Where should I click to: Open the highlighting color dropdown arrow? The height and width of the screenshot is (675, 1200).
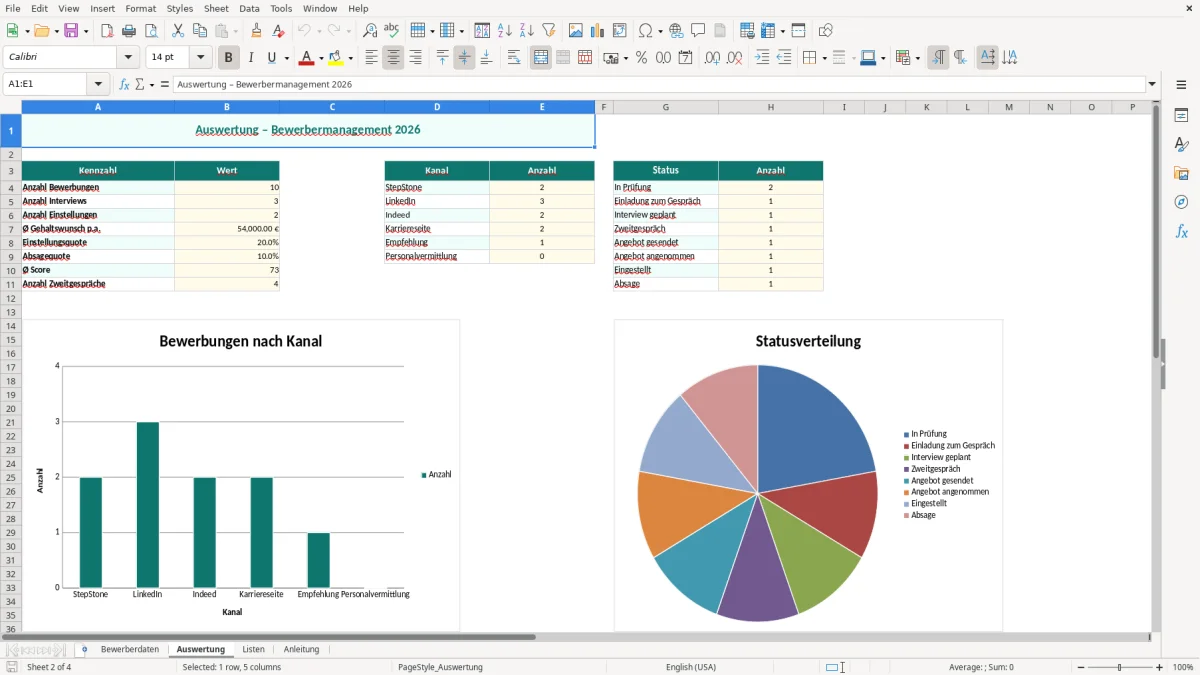[x=350, y=58]
